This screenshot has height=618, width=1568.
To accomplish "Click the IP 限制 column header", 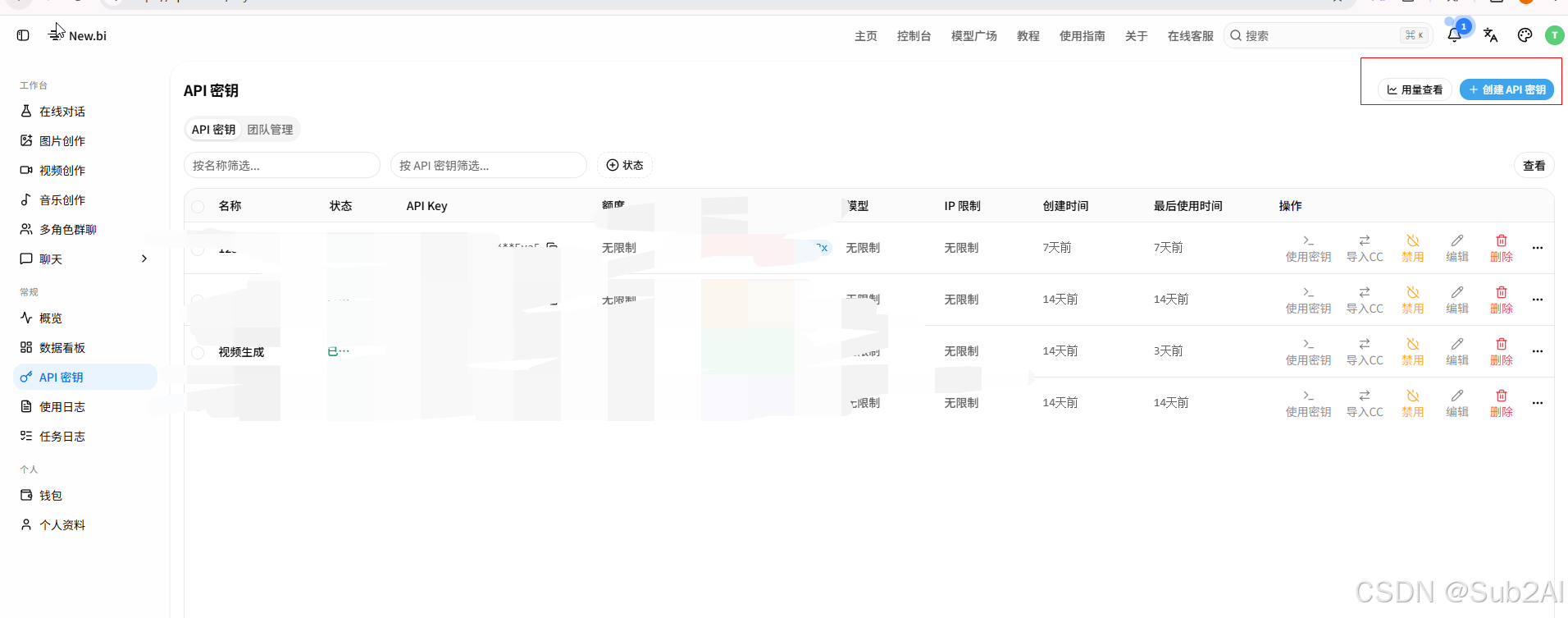I will (962, 206).
